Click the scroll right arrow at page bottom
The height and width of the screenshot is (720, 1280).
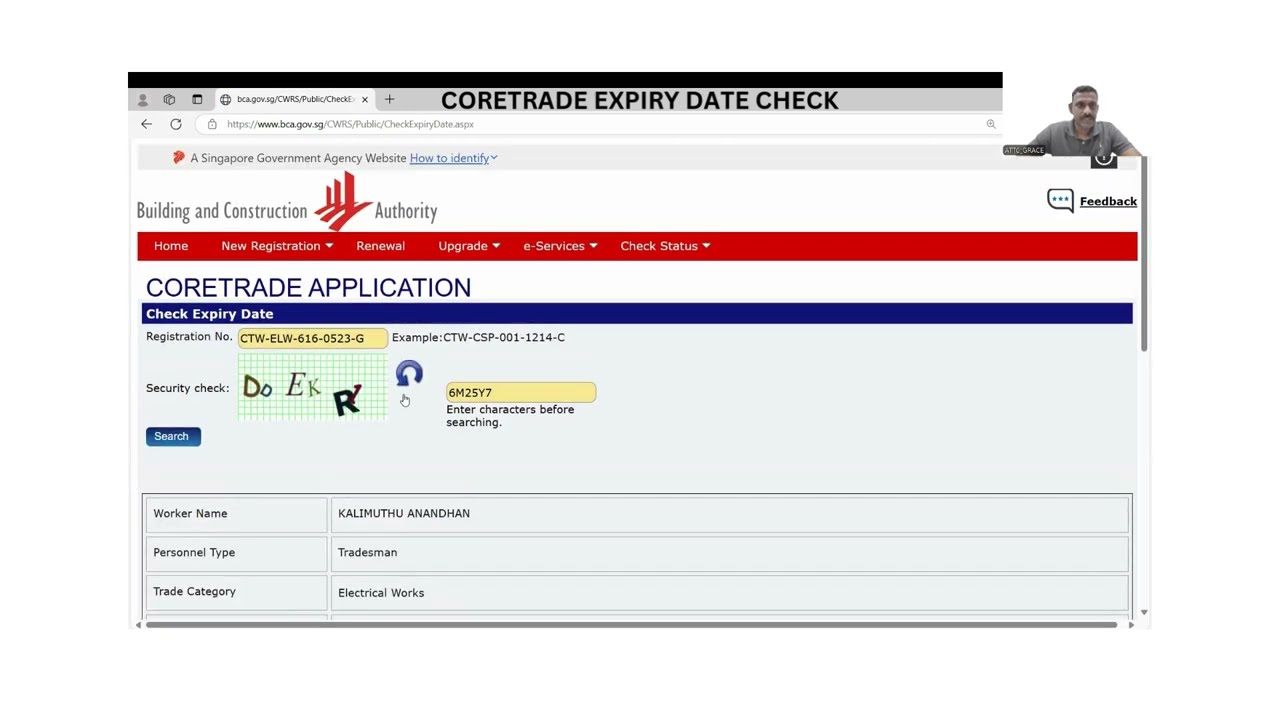point(1130,625)
